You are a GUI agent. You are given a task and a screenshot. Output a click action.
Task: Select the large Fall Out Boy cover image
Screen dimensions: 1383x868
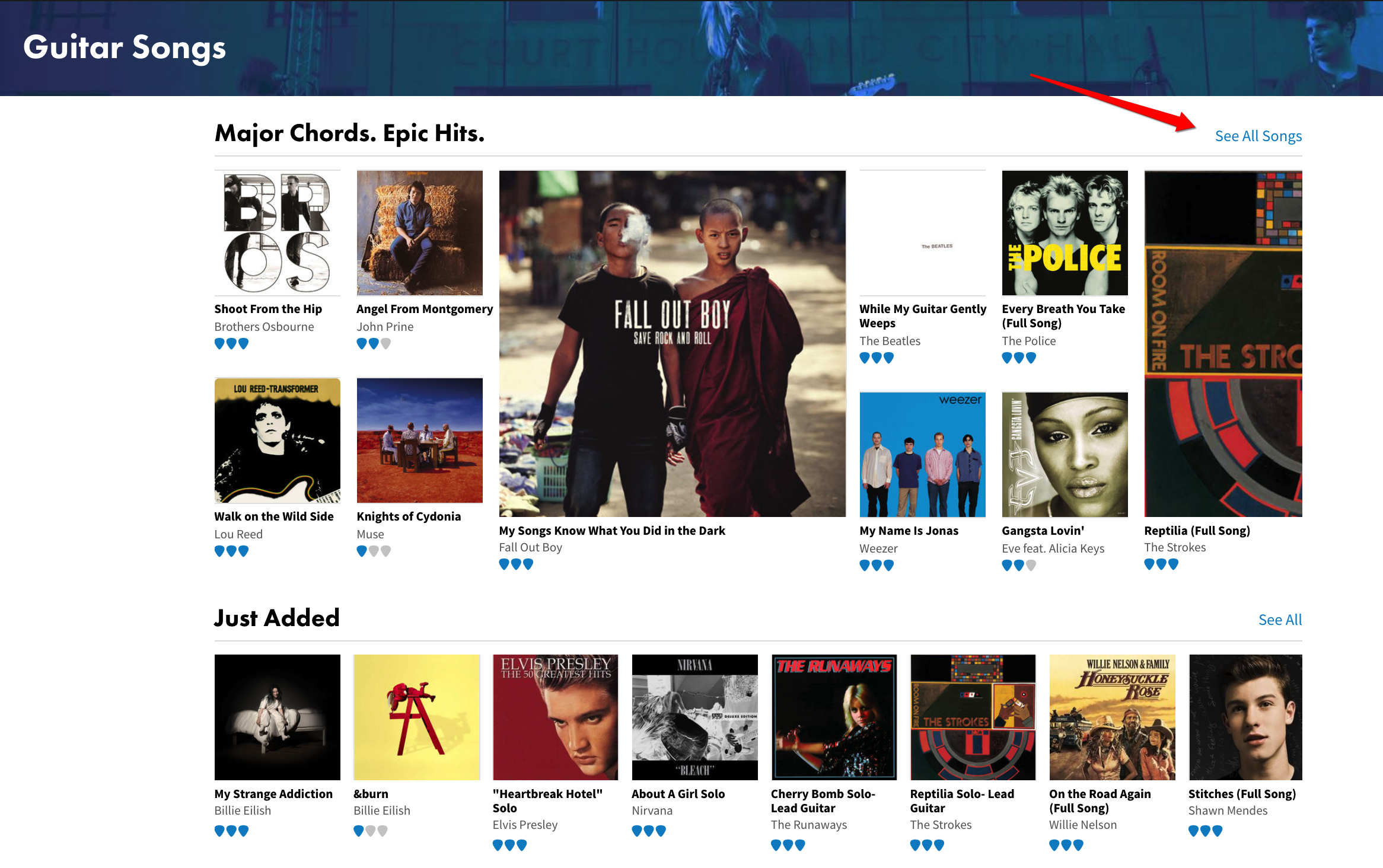(672, 343)
